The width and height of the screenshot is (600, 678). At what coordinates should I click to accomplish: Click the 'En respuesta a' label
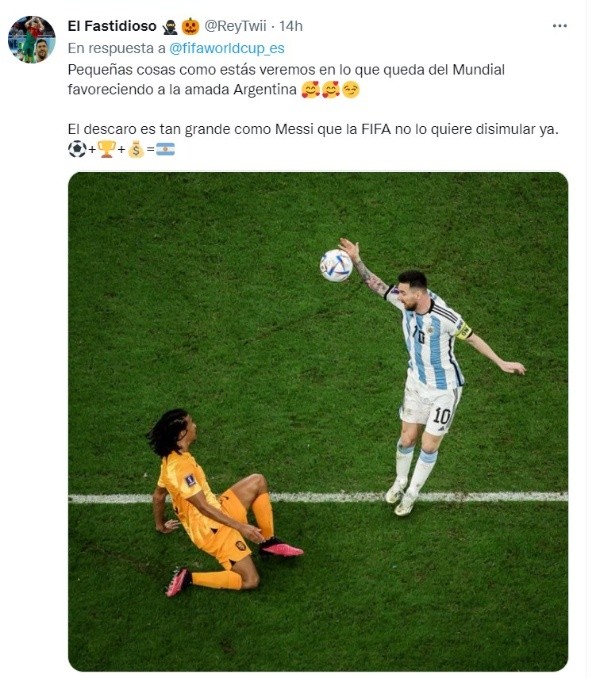point(117,48)
